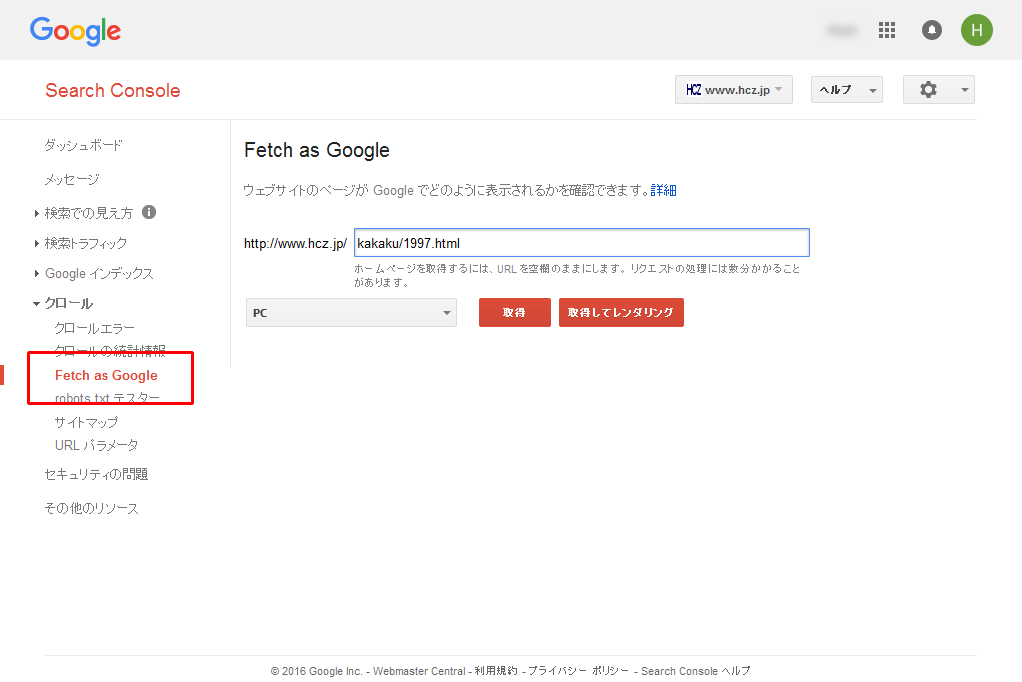Open the PC device type dropdown

point(351,312)
